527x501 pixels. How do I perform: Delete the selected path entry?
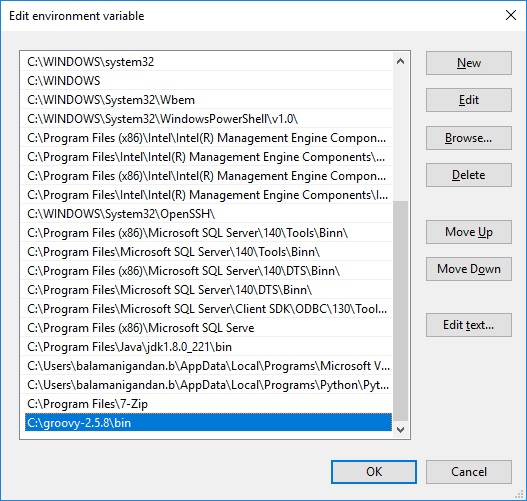[x=469, y=175]
